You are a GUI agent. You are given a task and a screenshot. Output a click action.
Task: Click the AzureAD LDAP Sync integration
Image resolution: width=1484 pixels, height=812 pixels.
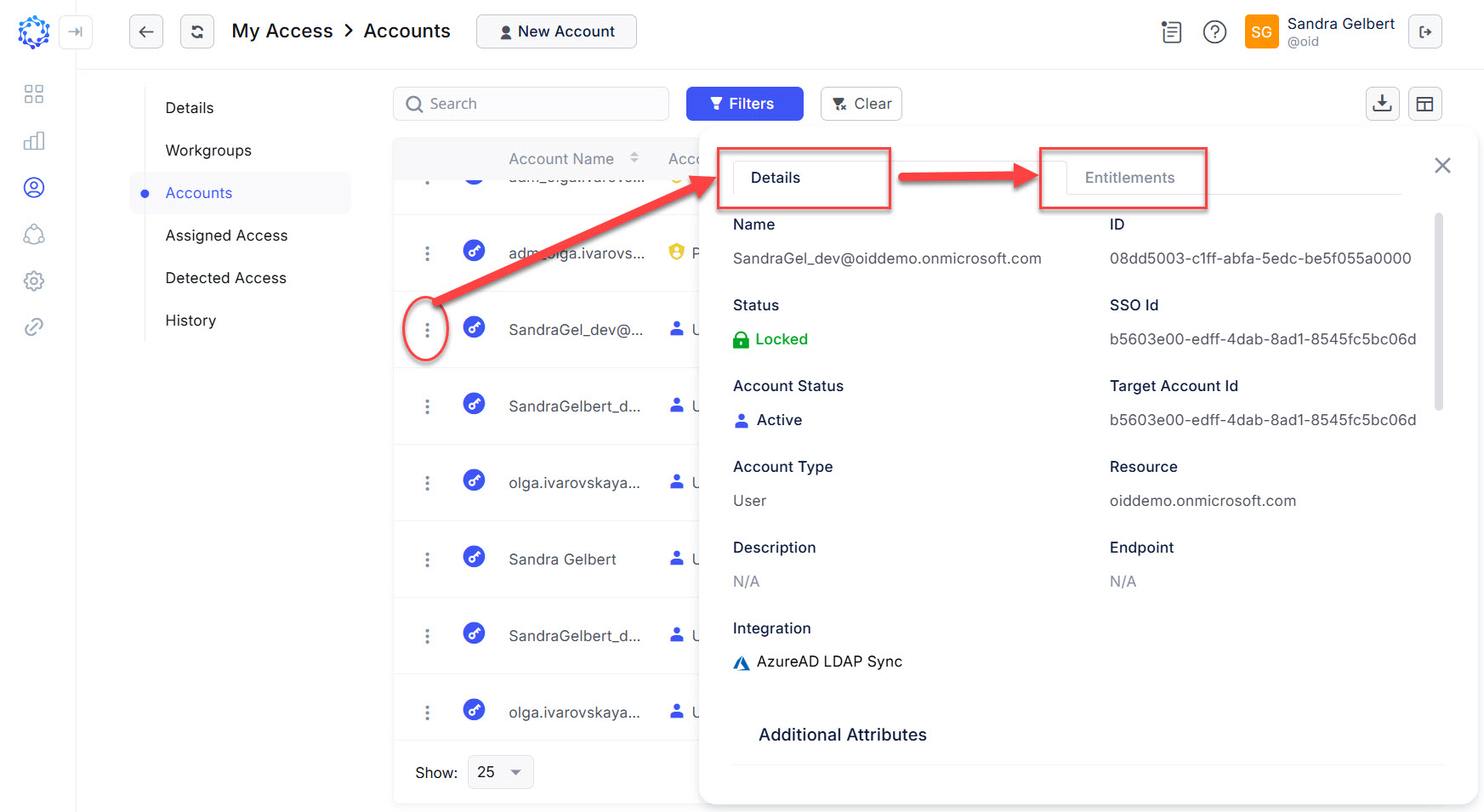[829, 662]
